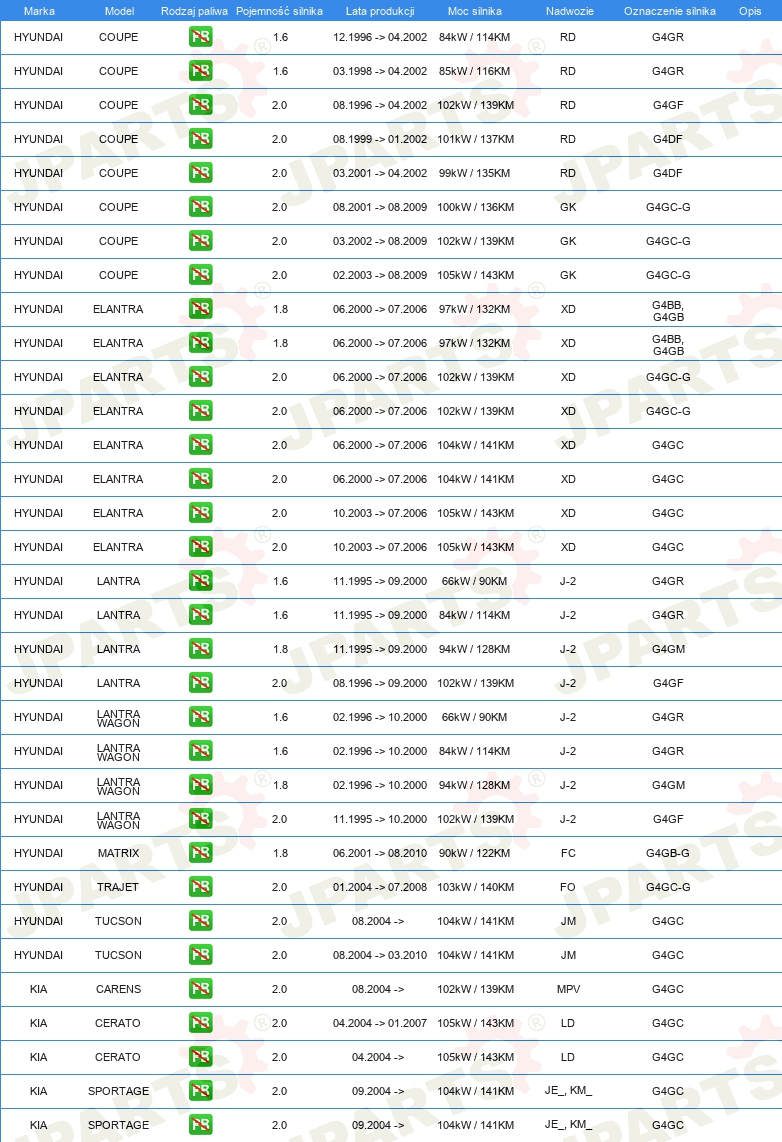Click fuel icon in TUCSON 08.2004 -> 03.2010 row
Image resolution: width=782 pixels, height=1142 pixels.
point(200,954)
